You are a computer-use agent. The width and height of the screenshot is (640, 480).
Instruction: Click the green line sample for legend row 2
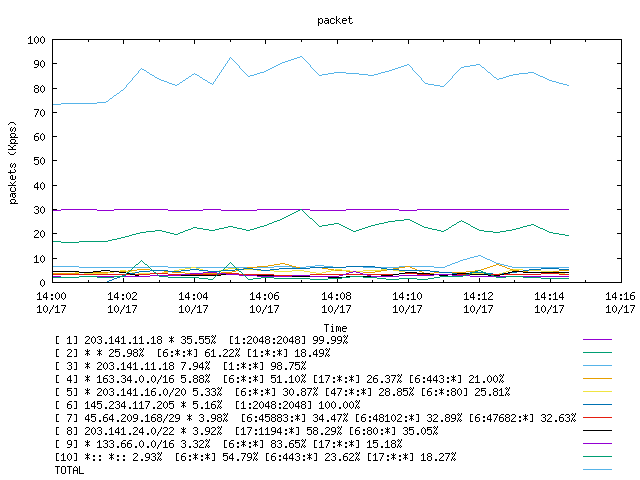click(x=598, y=353)
